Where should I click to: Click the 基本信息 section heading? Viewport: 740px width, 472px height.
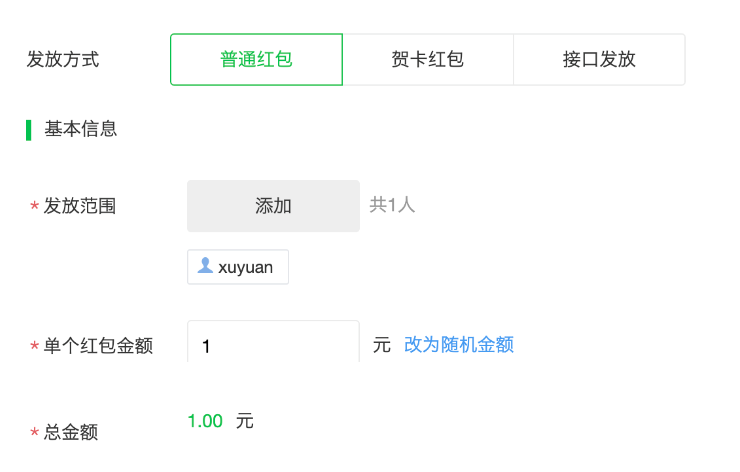(81, 129)
